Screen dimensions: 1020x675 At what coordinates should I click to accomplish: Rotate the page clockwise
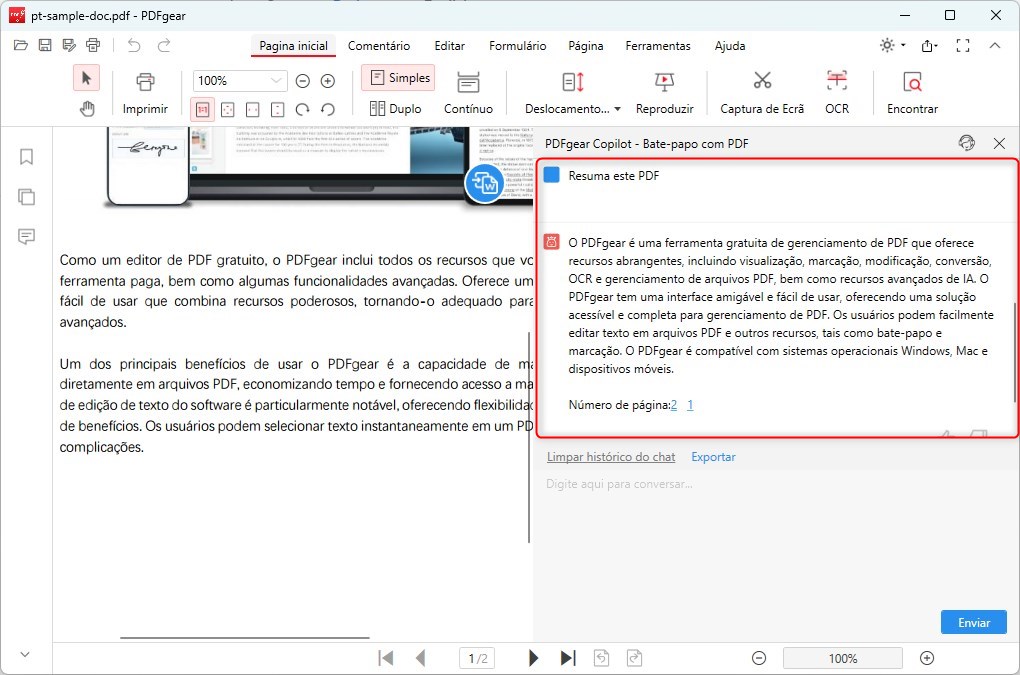(302, 109)
